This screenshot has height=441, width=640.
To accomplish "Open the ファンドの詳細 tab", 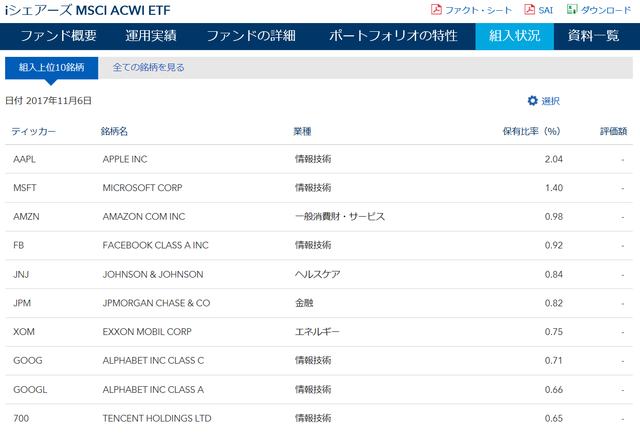I will click(251, 36).
